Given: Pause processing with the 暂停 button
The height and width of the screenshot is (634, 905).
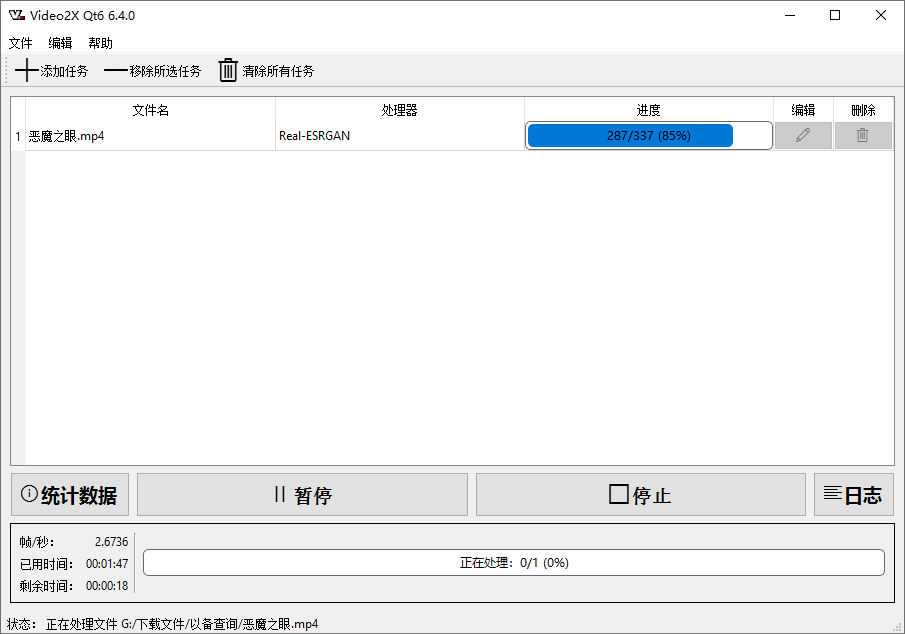Looking at the screenshot, I should [302, 495].
